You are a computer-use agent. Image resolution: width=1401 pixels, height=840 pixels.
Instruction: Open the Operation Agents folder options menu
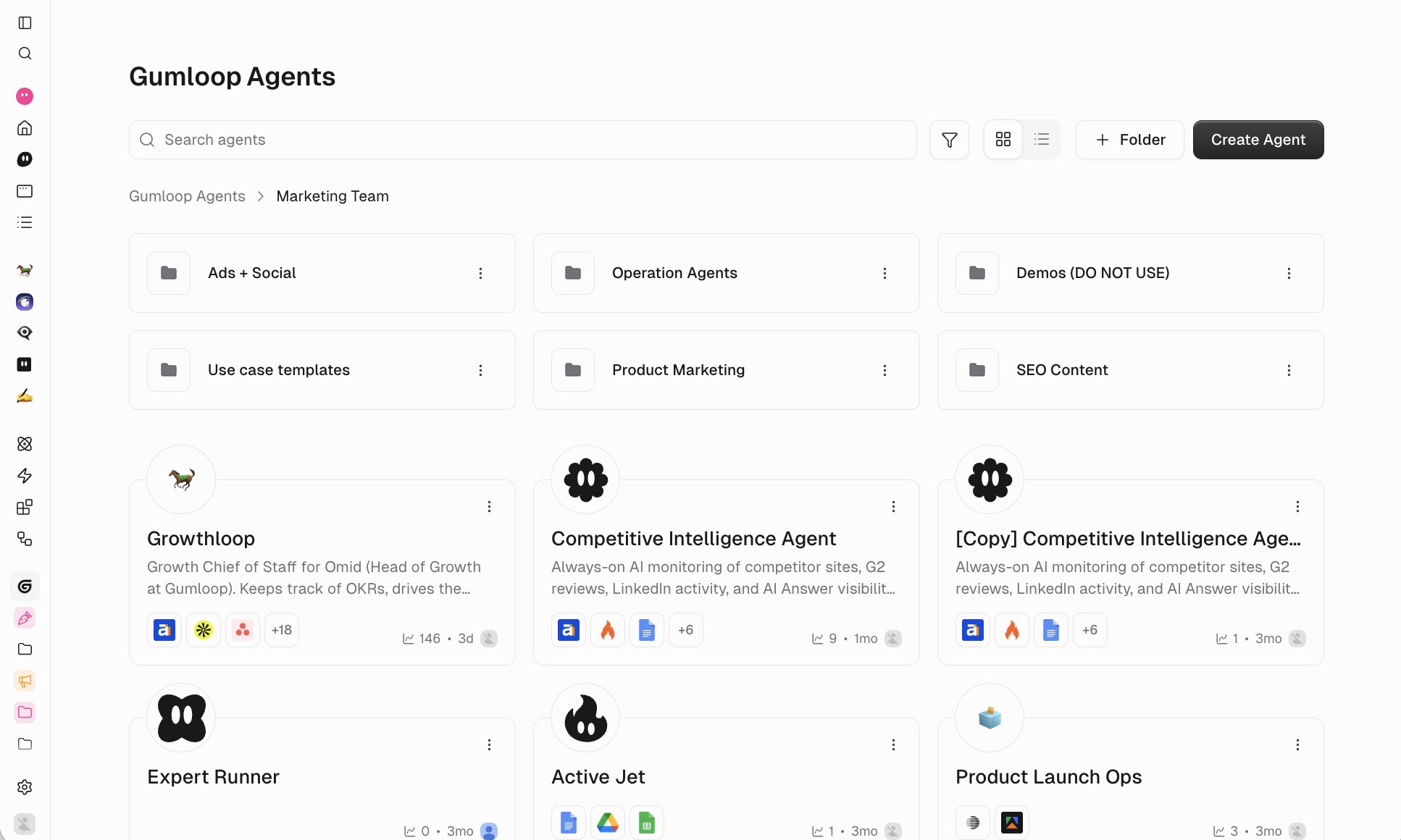(884, 273)
